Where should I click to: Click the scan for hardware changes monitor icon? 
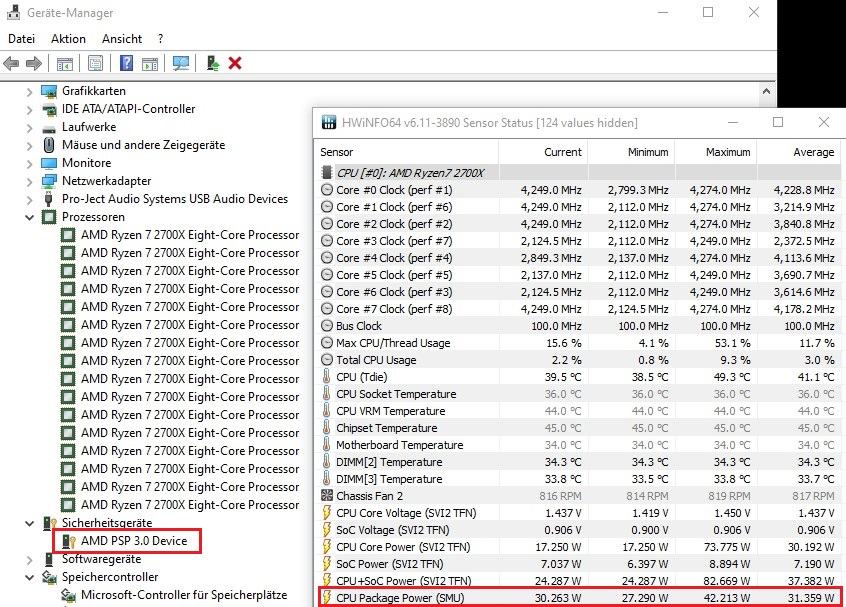[181, 63]
